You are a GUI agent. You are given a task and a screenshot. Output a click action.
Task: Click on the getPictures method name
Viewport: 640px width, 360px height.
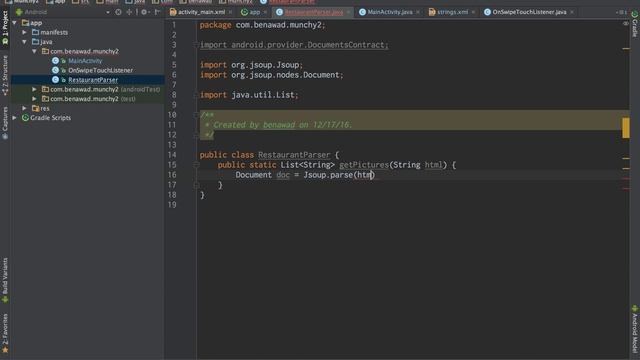tap(364, 165)
